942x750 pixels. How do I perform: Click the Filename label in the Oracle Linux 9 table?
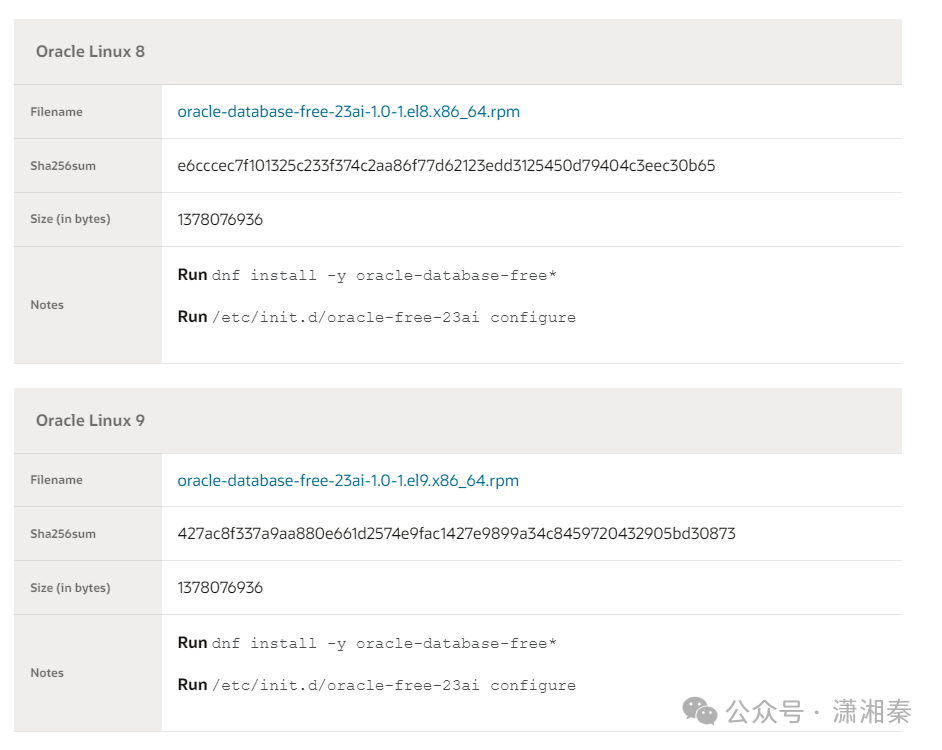pos(56,480)
